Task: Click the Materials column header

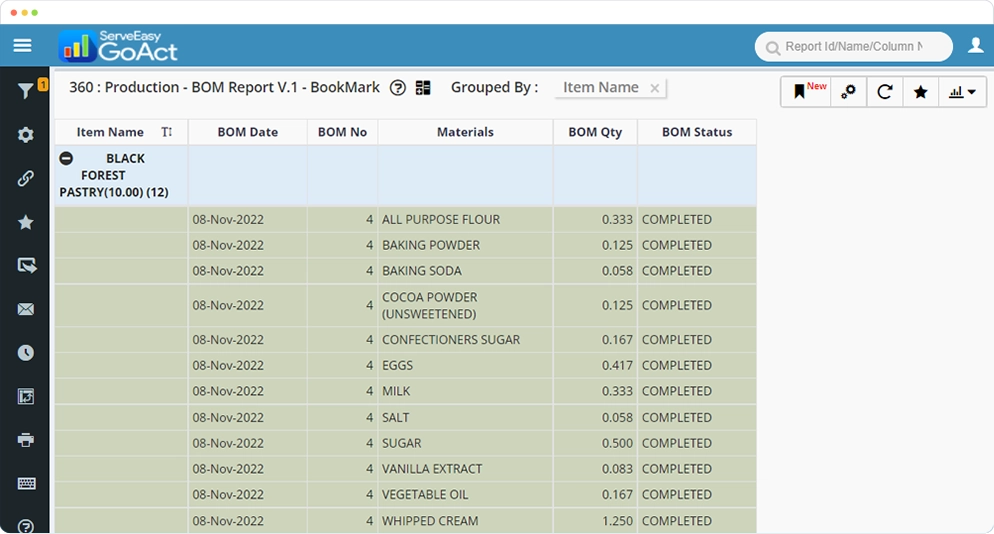Action: 465,132
